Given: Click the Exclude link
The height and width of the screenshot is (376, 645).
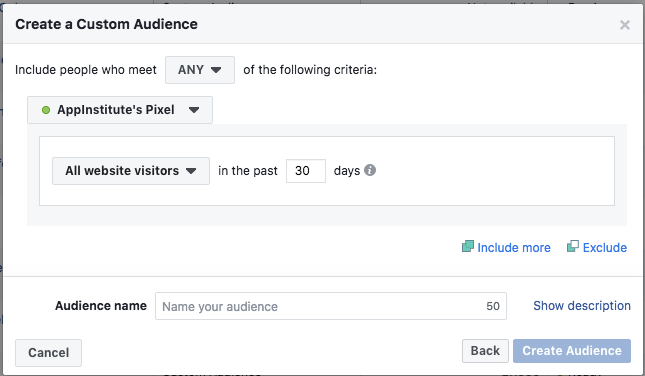Looking at the screenshot, I should tap(605, 248).
